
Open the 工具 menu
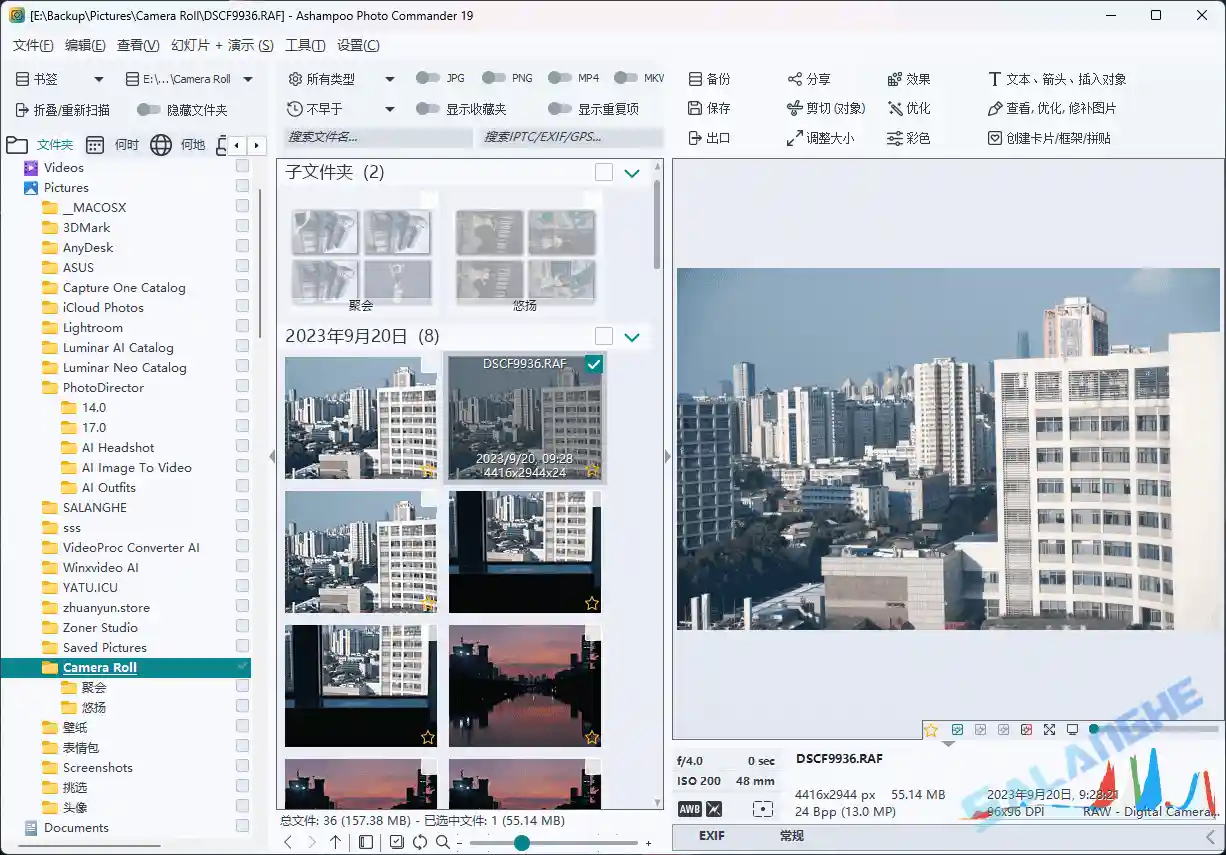click(303, 45)
